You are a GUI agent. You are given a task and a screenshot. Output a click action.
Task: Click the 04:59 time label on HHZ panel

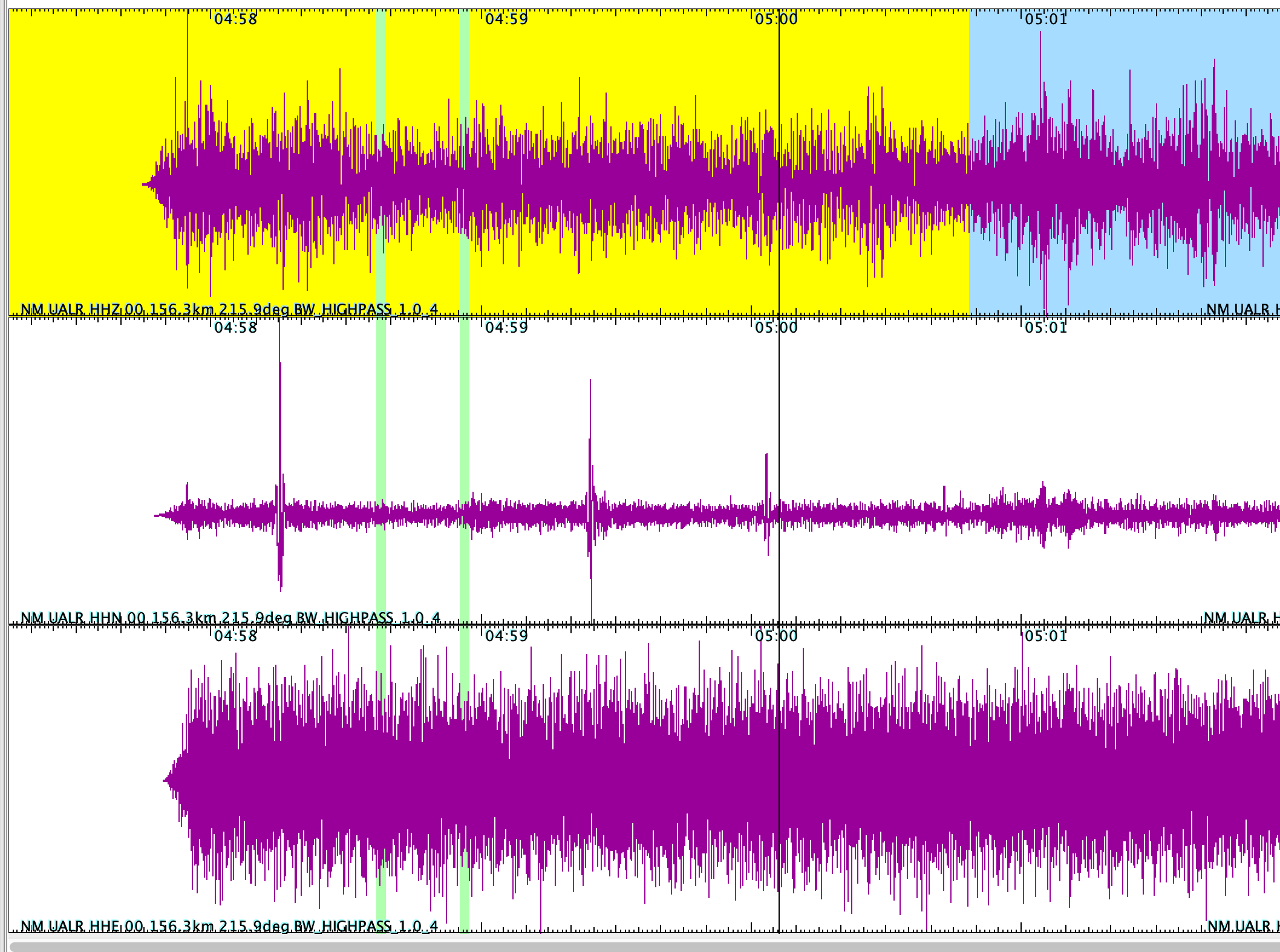(x=506, y=19)
